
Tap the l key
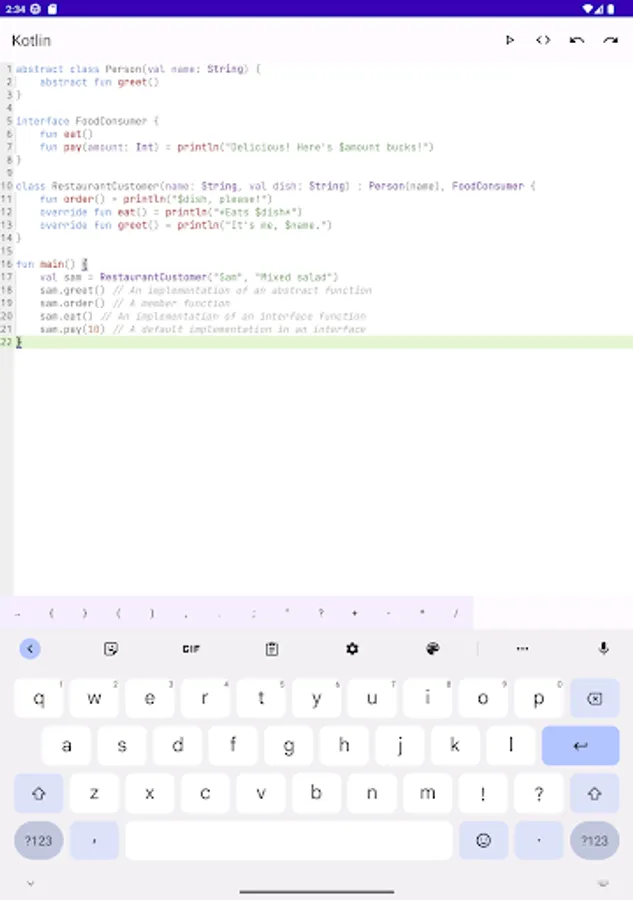click(x=511, y=746)
